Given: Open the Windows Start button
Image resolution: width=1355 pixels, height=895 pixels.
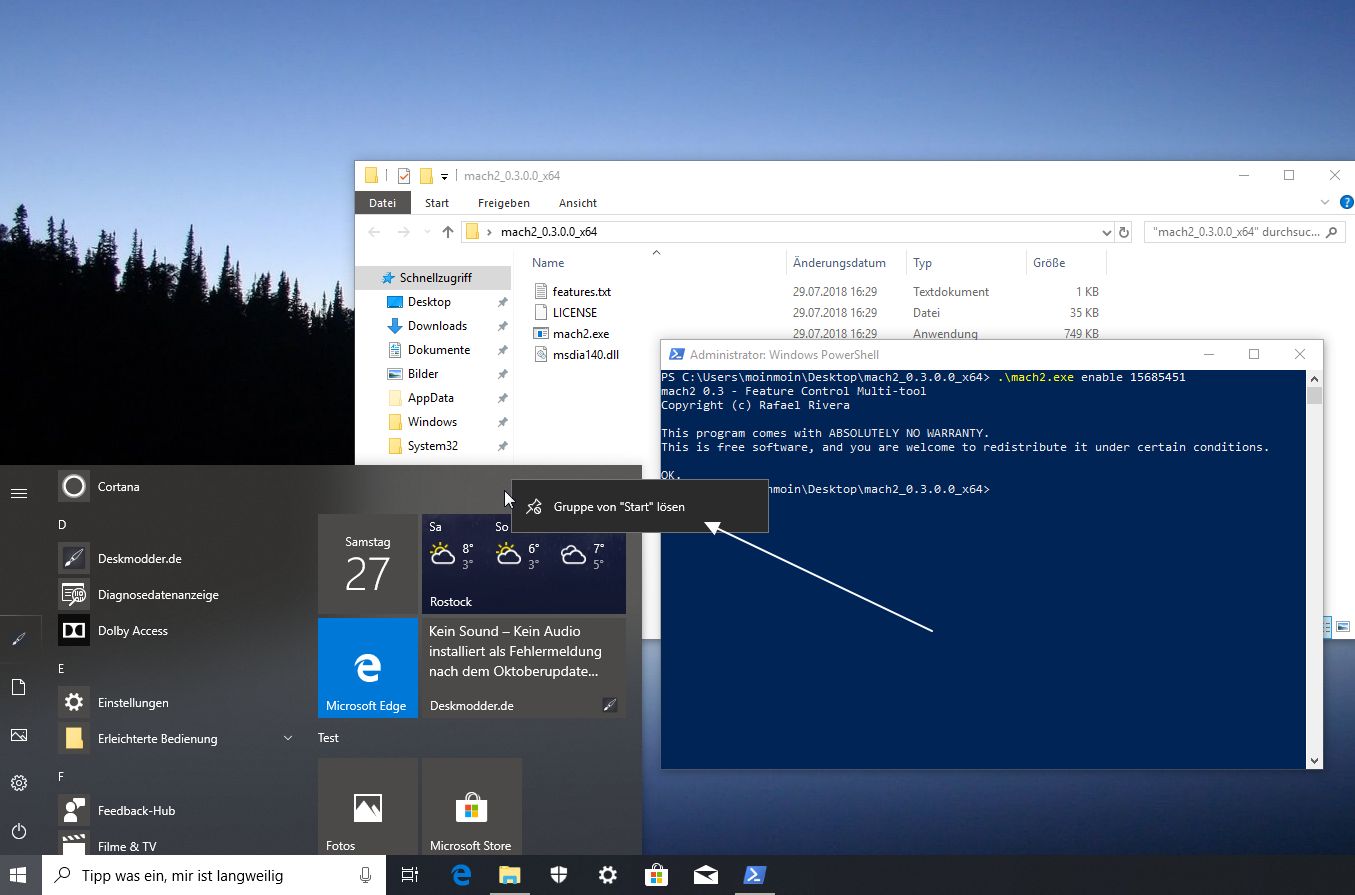Looking at the screenshot, I should (x=20, y=875).
